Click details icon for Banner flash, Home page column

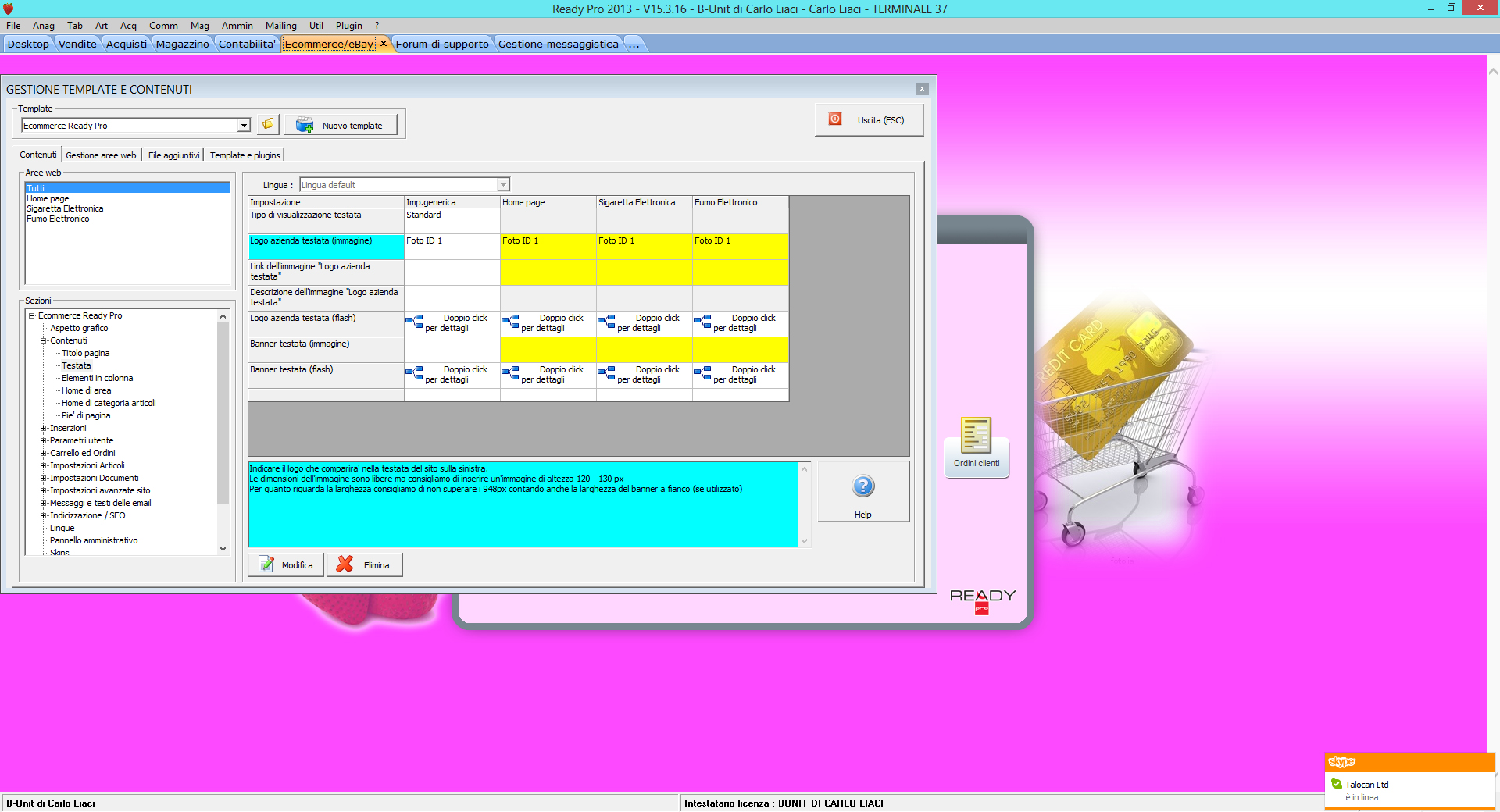pyautogui.click(x=510, y=372)
